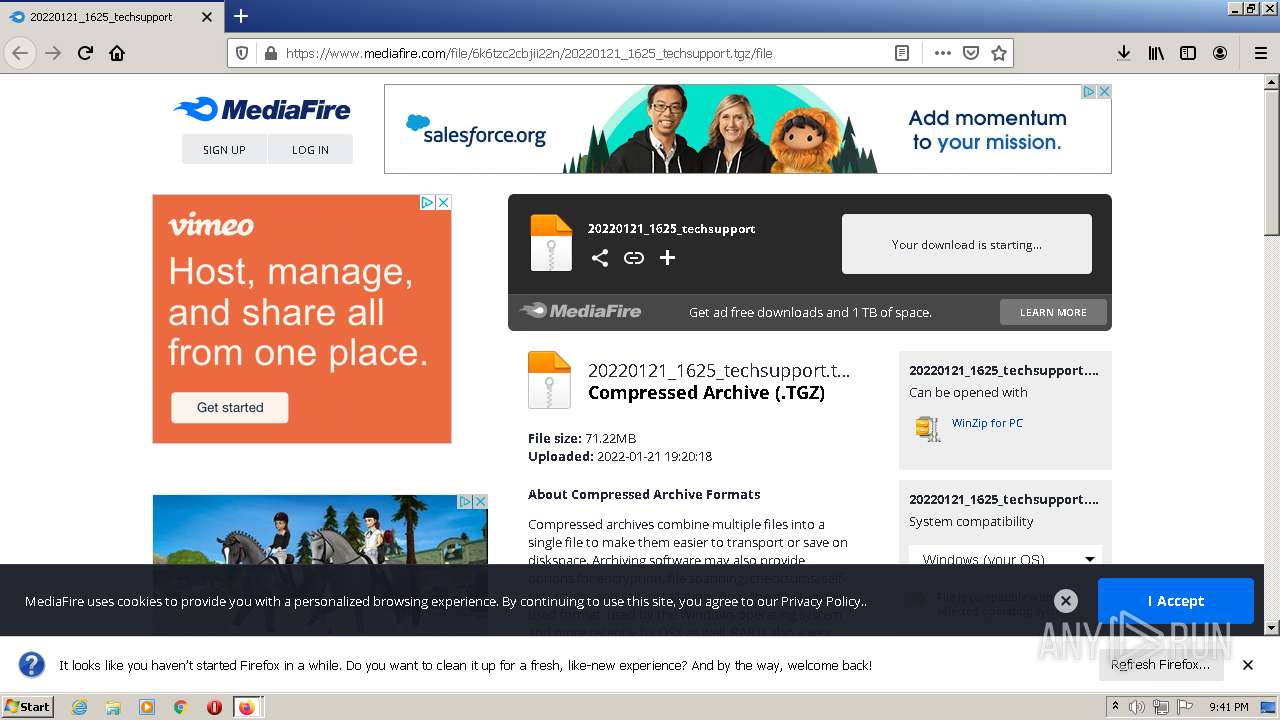The width and height of the screenshot is (1280, 720).
Task: Open tracking protection shield icon
Action: point(242,53)
